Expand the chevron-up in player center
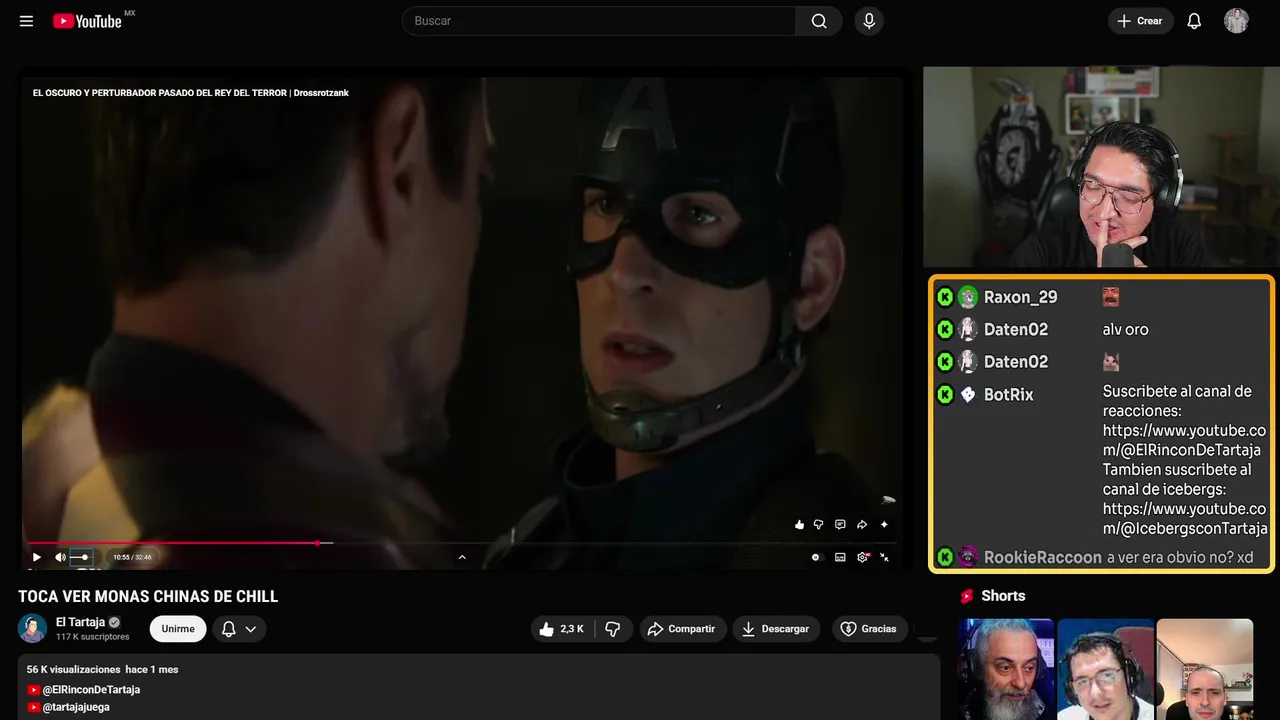This screenshot has height=720, width=1280. tap(462, 557)
